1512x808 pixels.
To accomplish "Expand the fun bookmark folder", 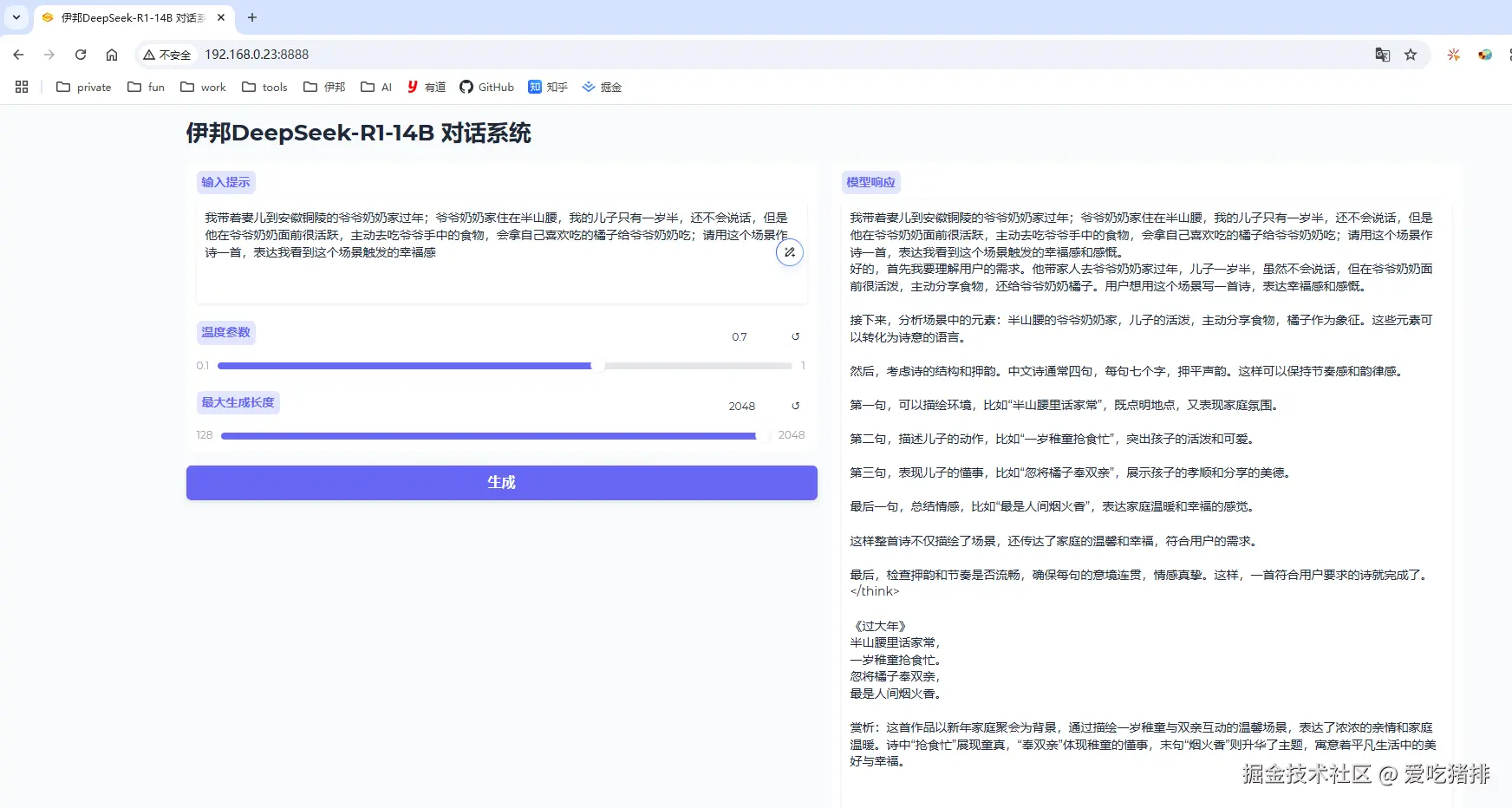I will click(146, 87).
